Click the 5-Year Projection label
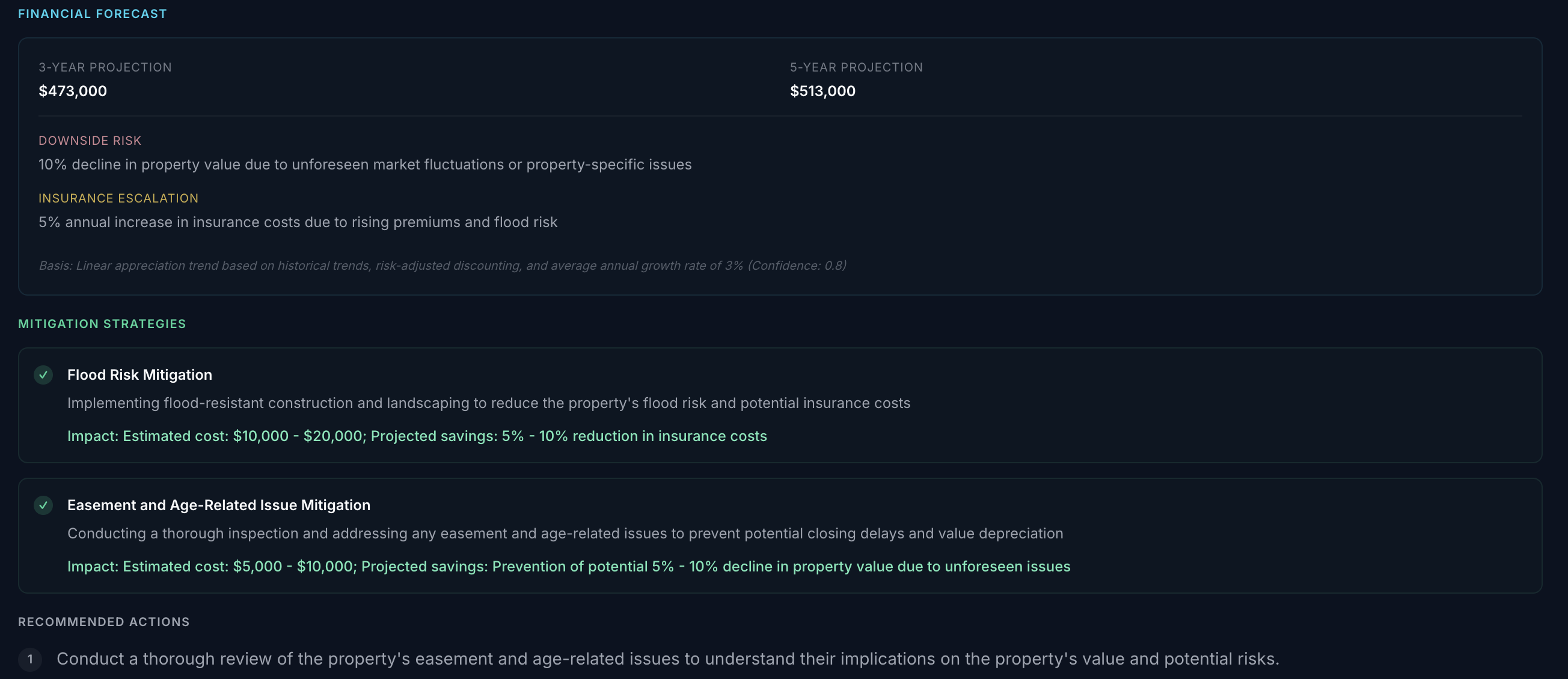The width and height of the screenshot is (1568, 679). tap(856, 67)
